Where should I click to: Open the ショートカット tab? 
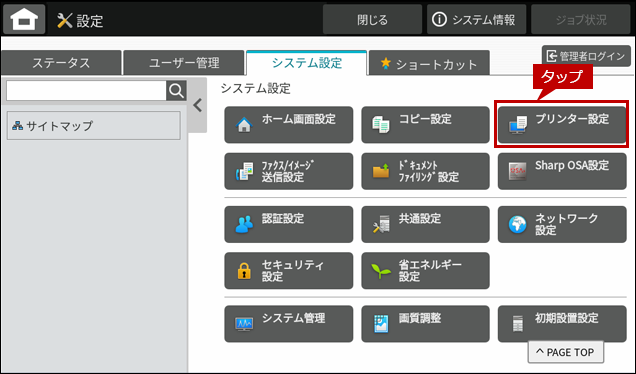coord(429,63)
